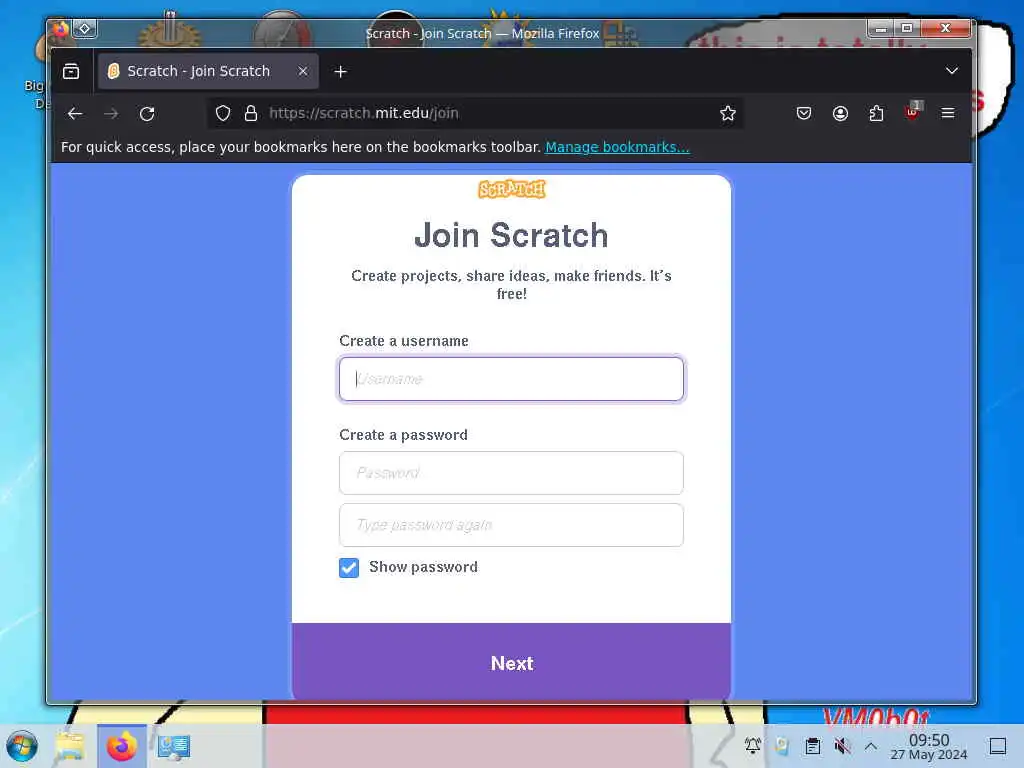
Task: Open the file tray icon next to the bell
Action: click(782, 745)
